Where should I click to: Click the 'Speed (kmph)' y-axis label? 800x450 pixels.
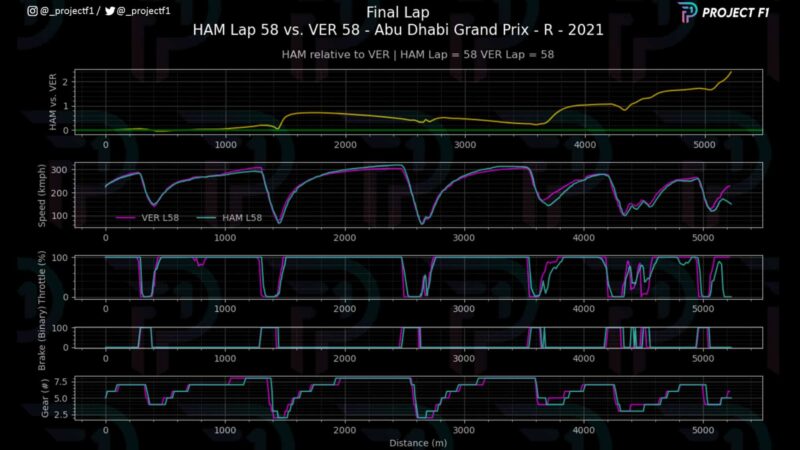tap(42, 195)
